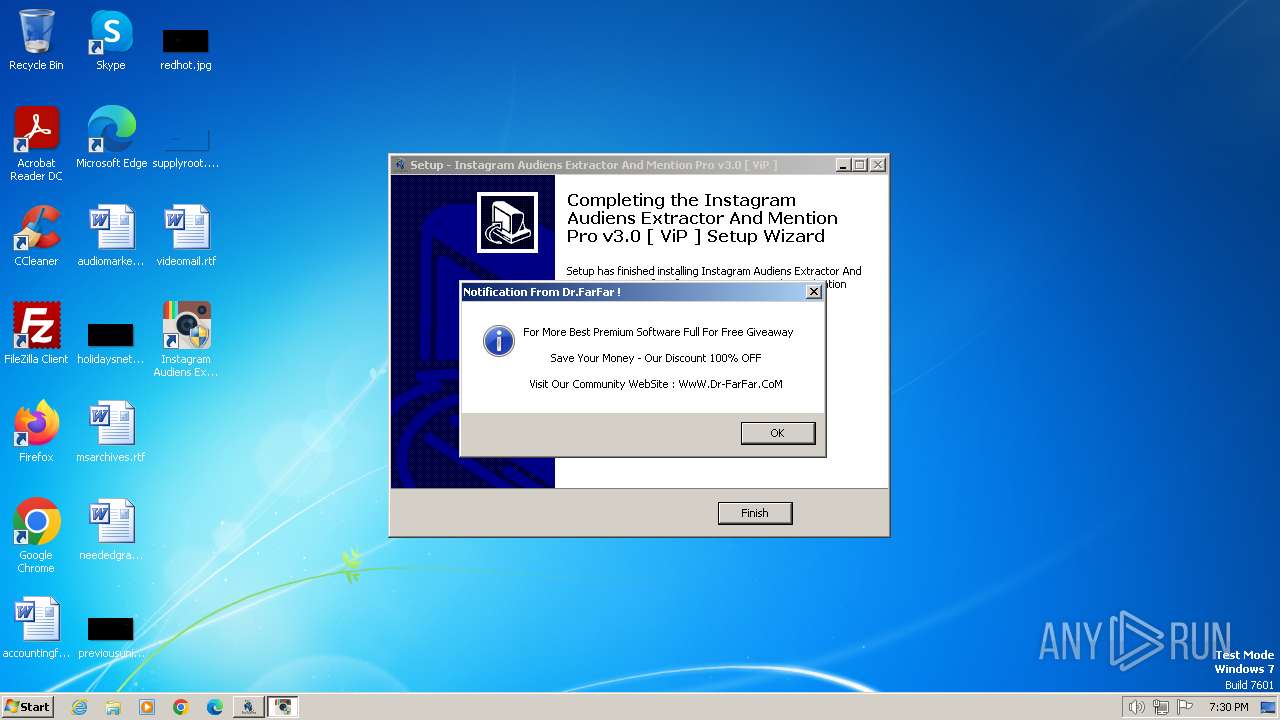This screenshot has height=720, width=1280.
Task: Open FileZilla Client desktop shortcut
Action: click(x=36, y=333)
